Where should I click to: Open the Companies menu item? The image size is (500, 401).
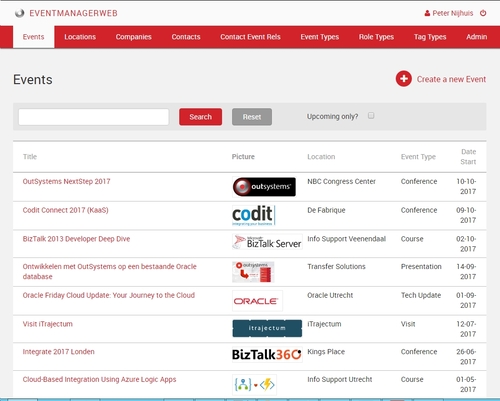133,37
